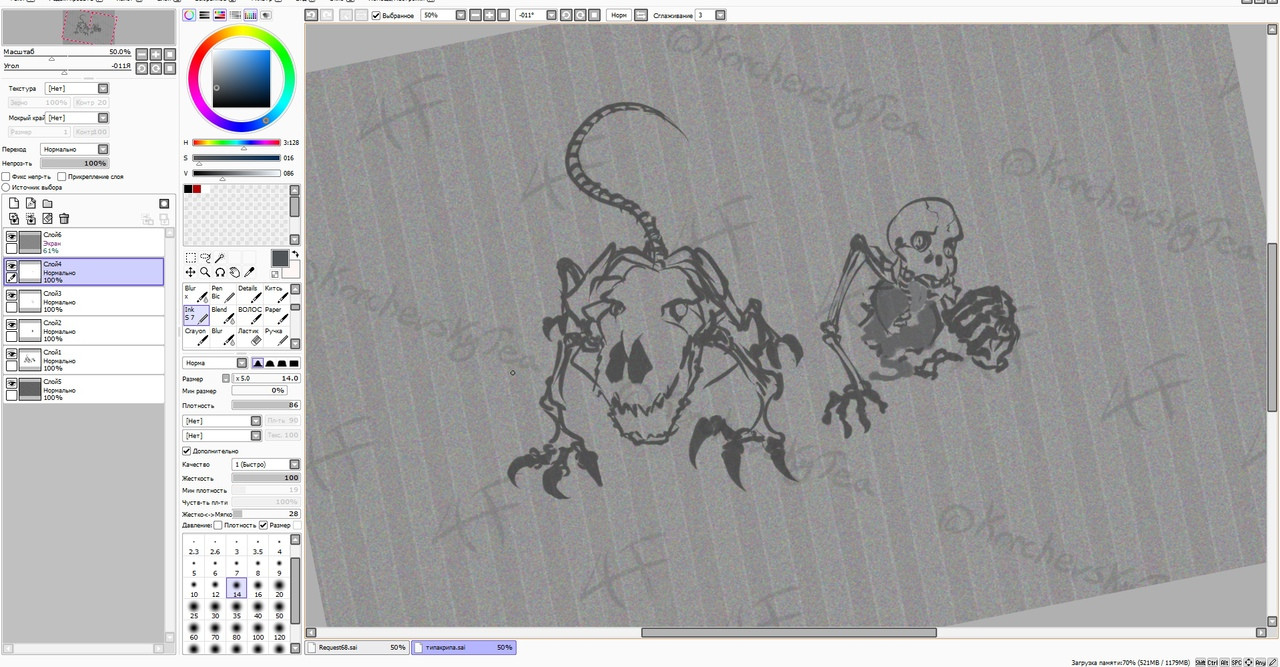Zoom out with toolbar minus button
This screenshot has width=1280, height=667.
click(475, 16)
